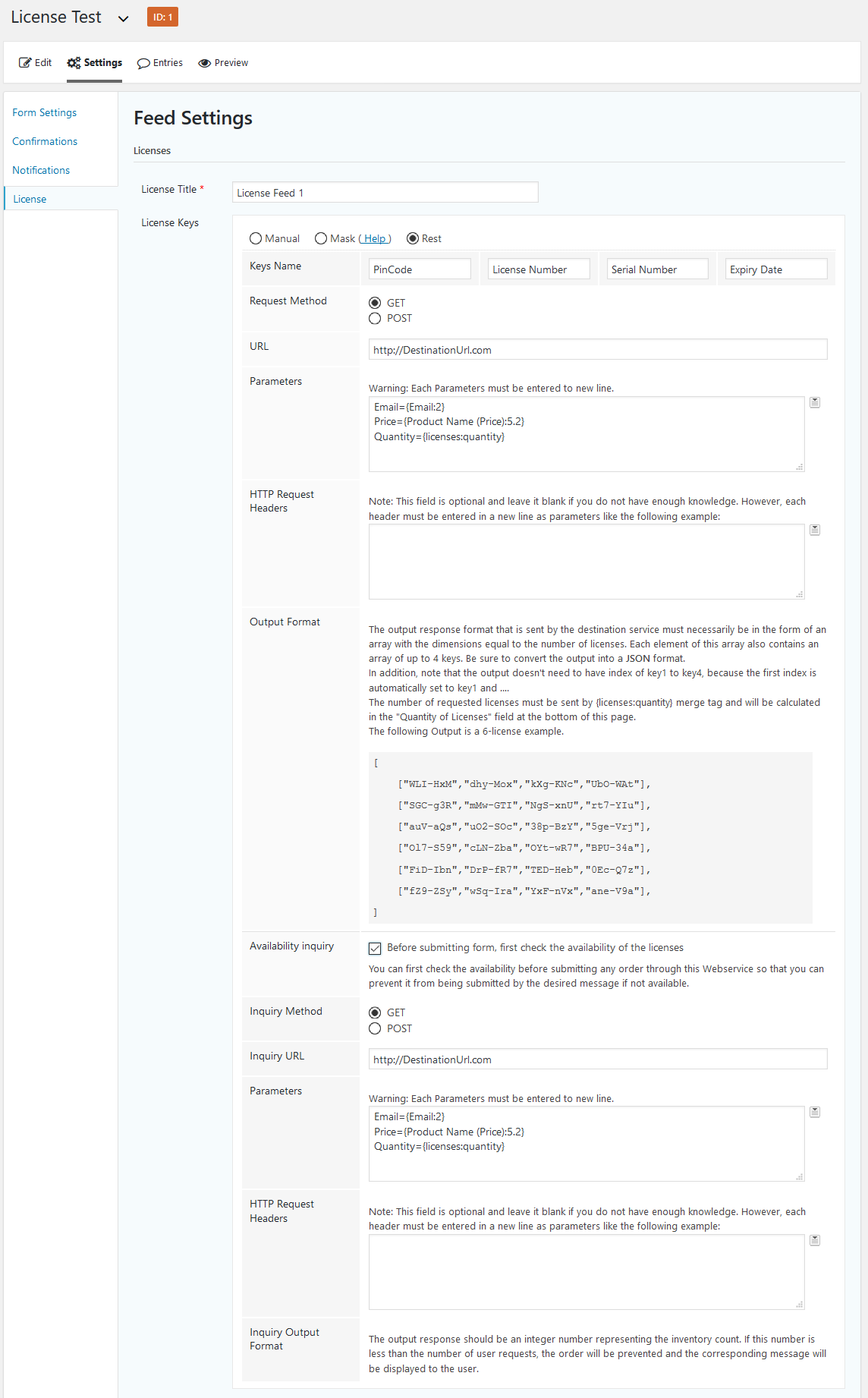The height and width of the screenshot is (1398, 868).
Task: Open Preview with the eye icon
Action: [223, 63]
